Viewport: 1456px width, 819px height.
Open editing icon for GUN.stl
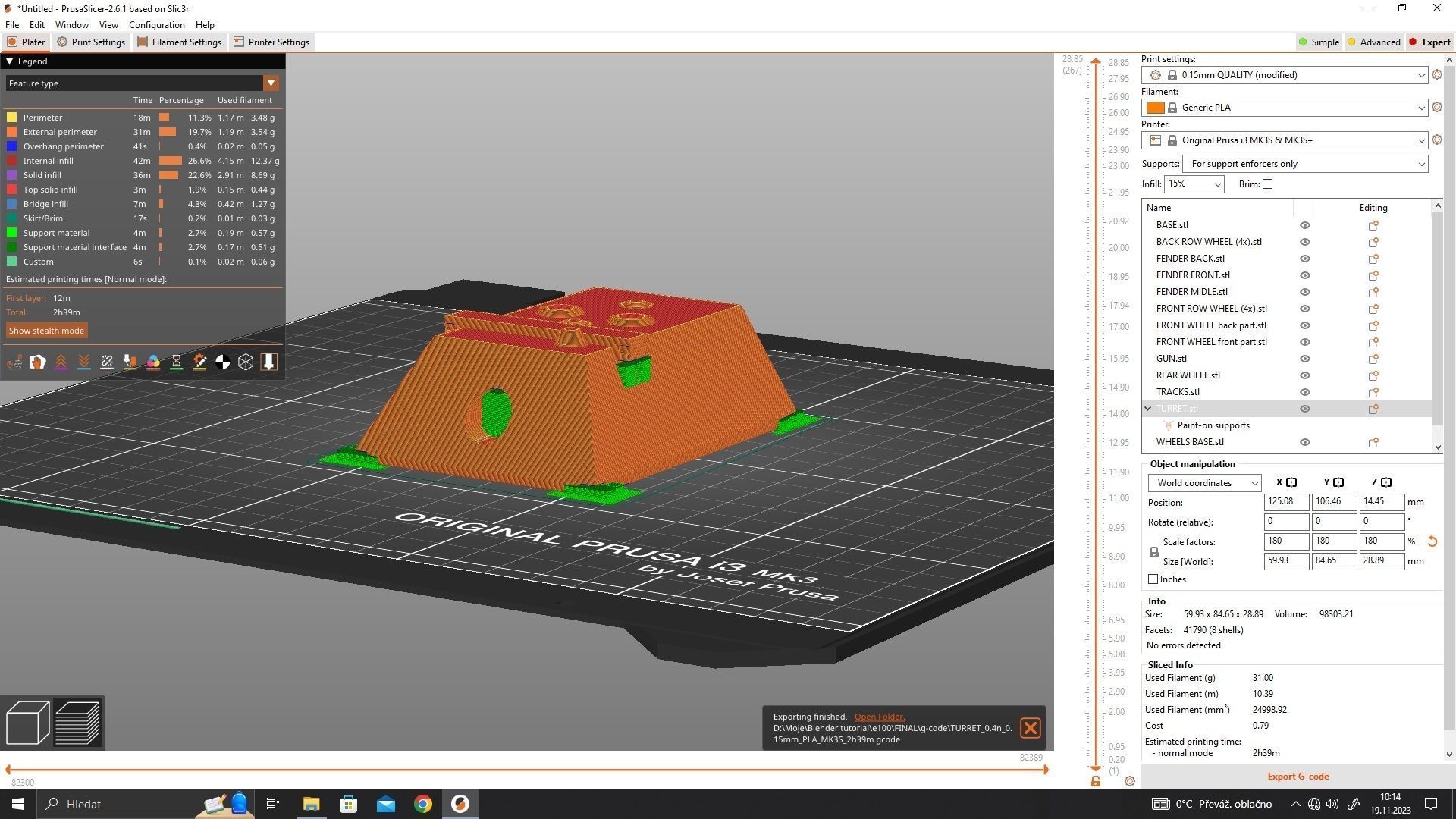(x=1373, y=359)
